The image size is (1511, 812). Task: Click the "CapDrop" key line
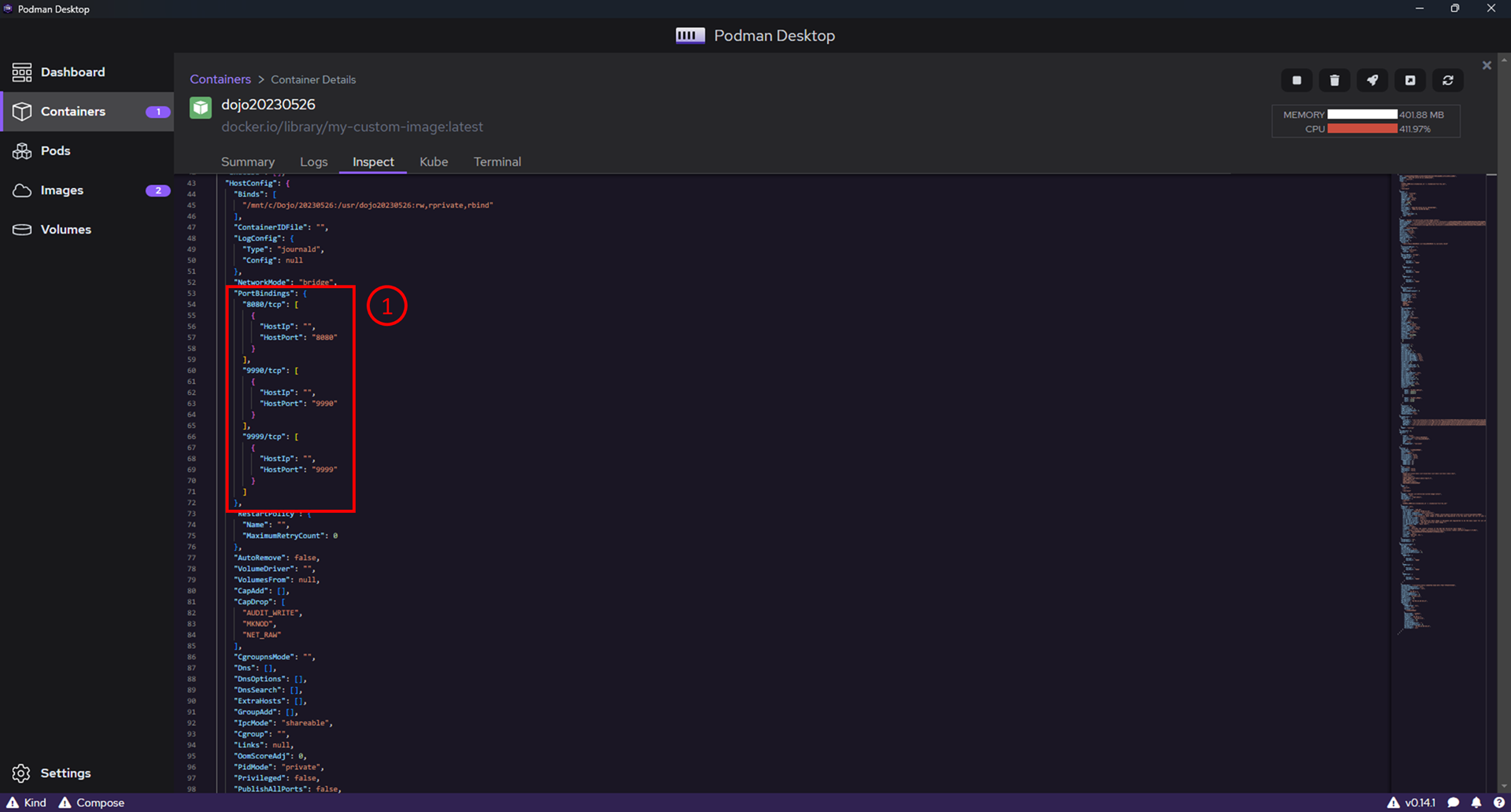260,602
